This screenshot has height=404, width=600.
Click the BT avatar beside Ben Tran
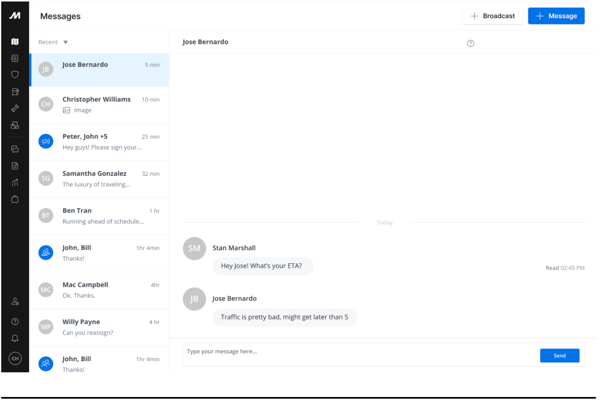[46, 215]
